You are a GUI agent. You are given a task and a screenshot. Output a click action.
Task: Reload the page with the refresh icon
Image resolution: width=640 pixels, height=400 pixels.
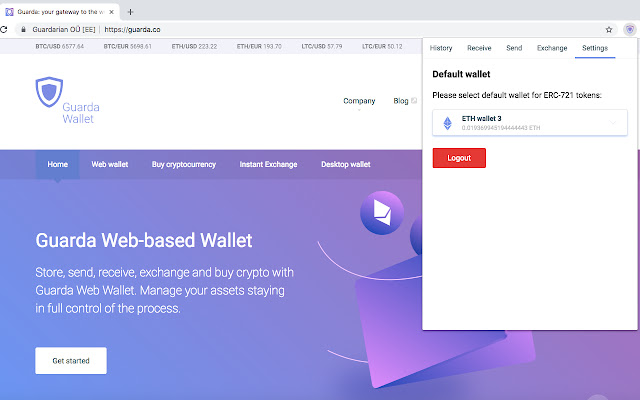(x=4, y=29)
